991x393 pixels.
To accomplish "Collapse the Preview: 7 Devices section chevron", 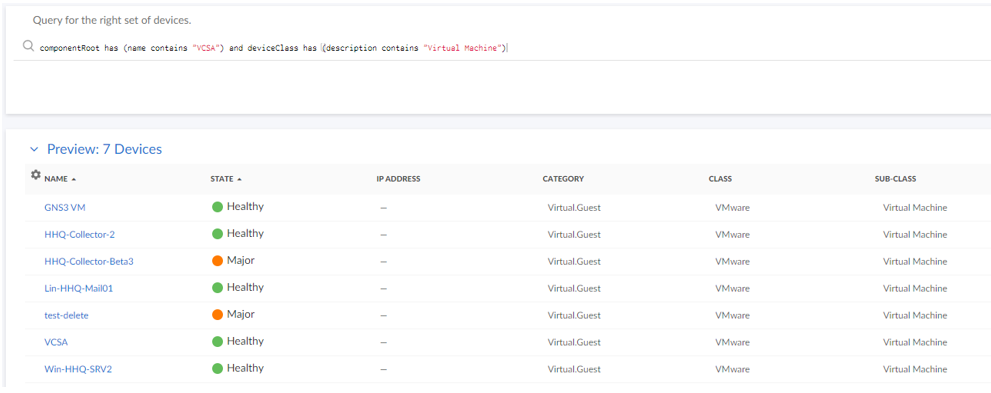I will [34, 150].
